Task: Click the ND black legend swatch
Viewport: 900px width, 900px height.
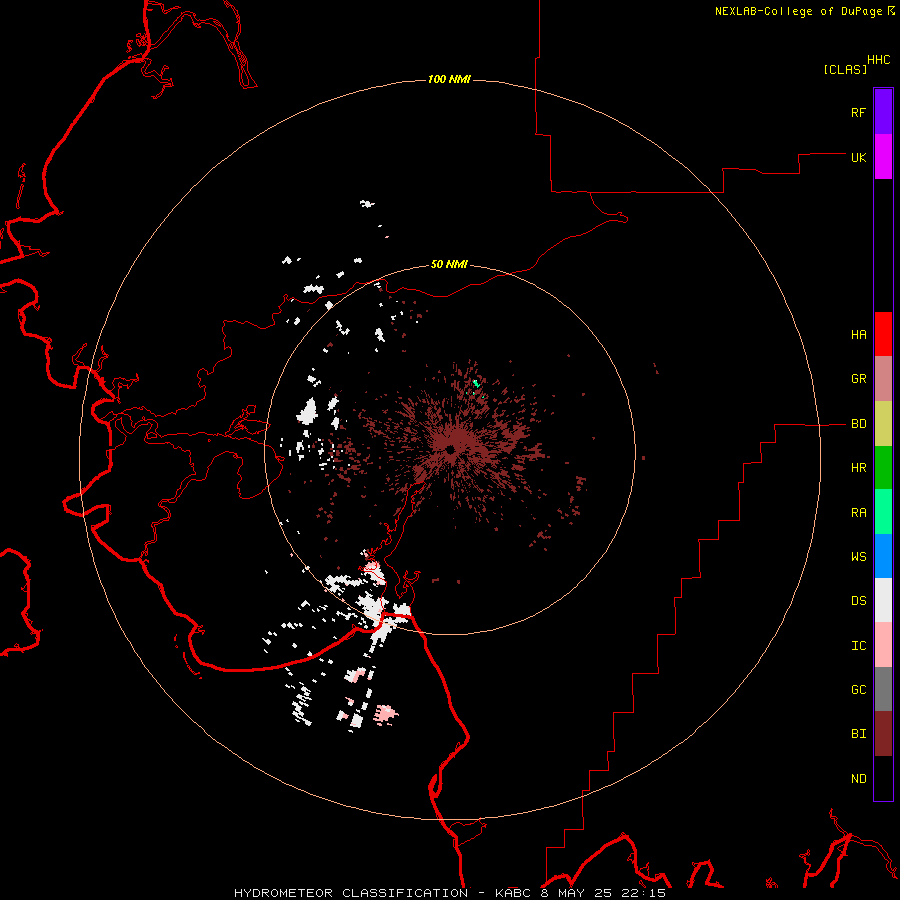Action: 883,778
